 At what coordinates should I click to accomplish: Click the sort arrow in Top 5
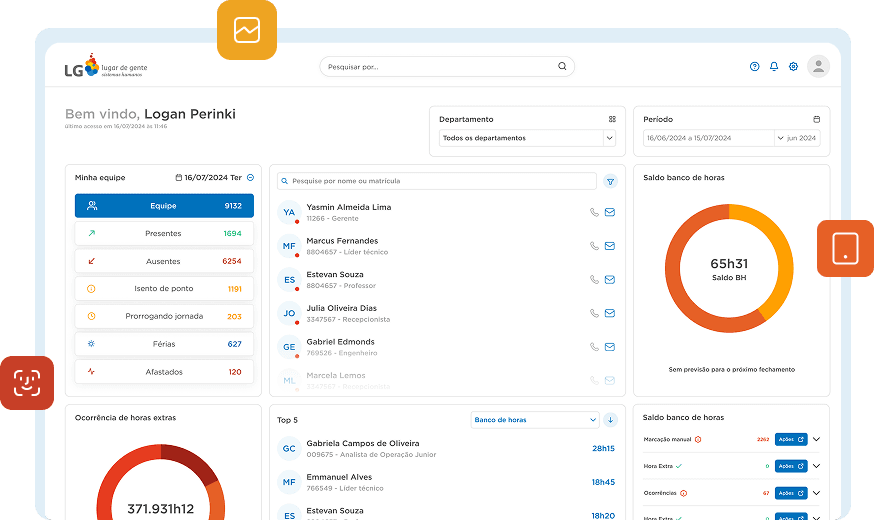610,420
